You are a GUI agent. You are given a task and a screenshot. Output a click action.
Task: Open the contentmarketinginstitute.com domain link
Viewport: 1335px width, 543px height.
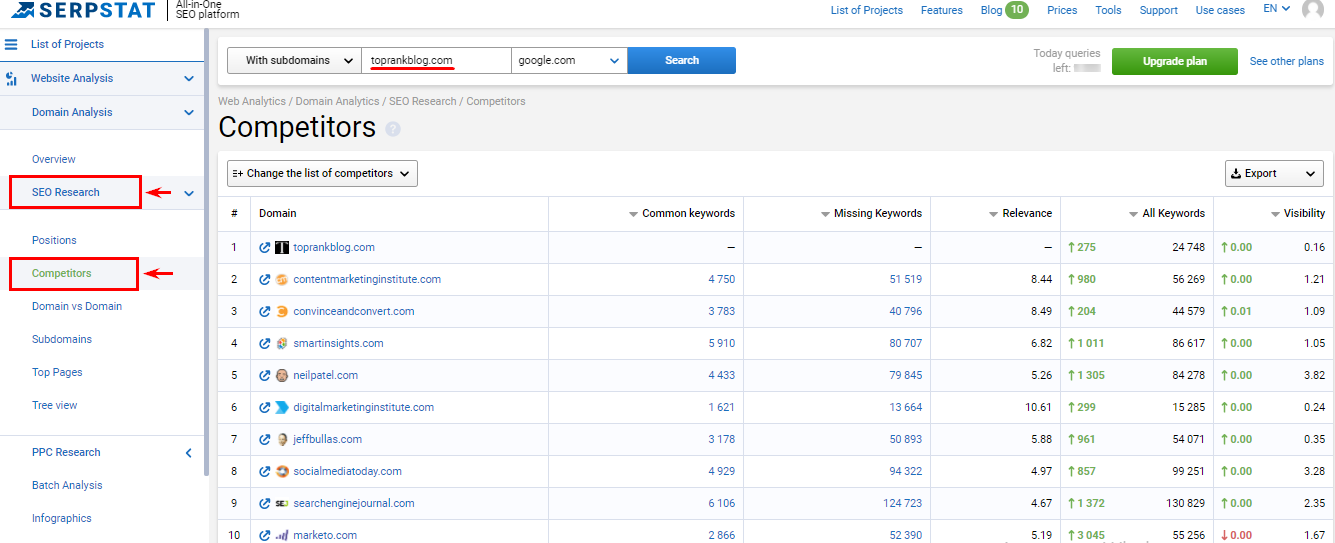(367, 279)
